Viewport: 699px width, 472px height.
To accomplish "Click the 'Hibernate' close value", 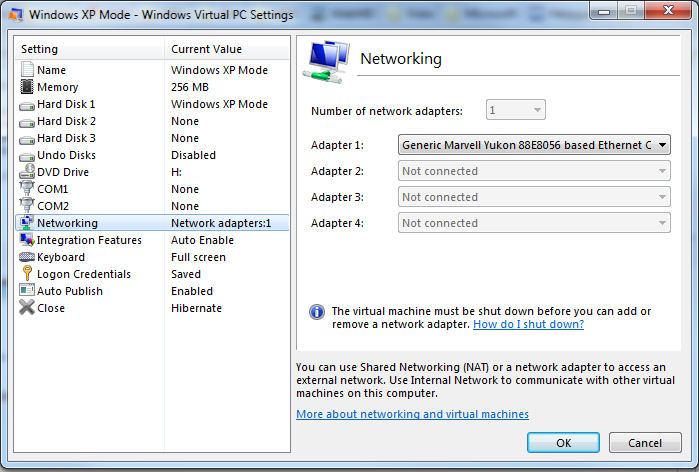I will point(197,308).
